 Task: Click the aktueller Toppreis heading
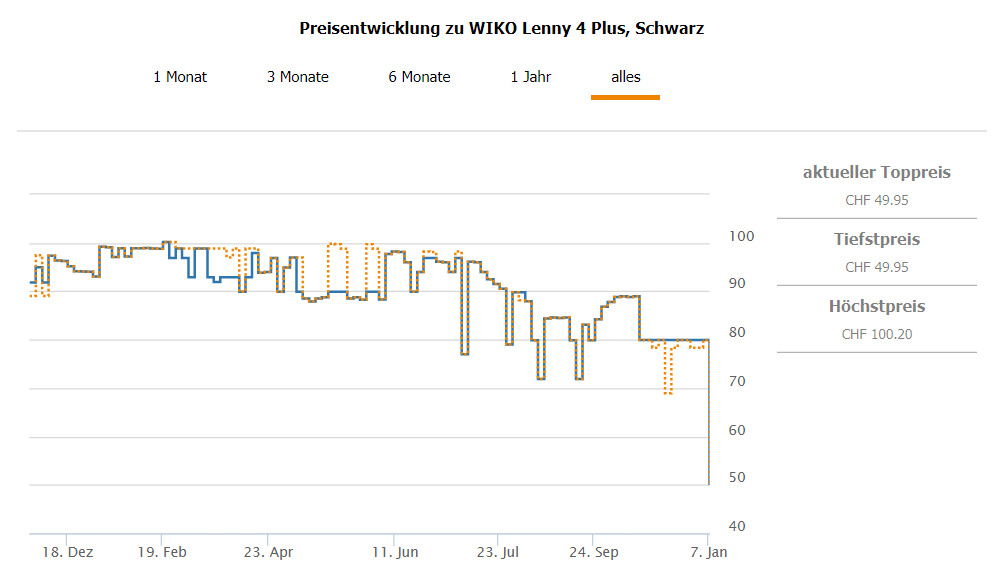pyautogui.click(x=876, y=173)
